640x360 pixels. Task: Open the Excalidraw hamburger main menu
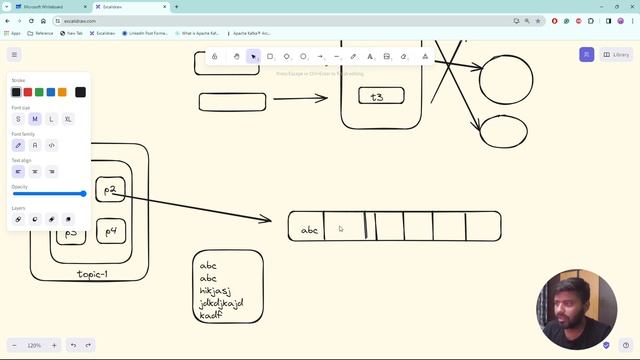point(14,54)
